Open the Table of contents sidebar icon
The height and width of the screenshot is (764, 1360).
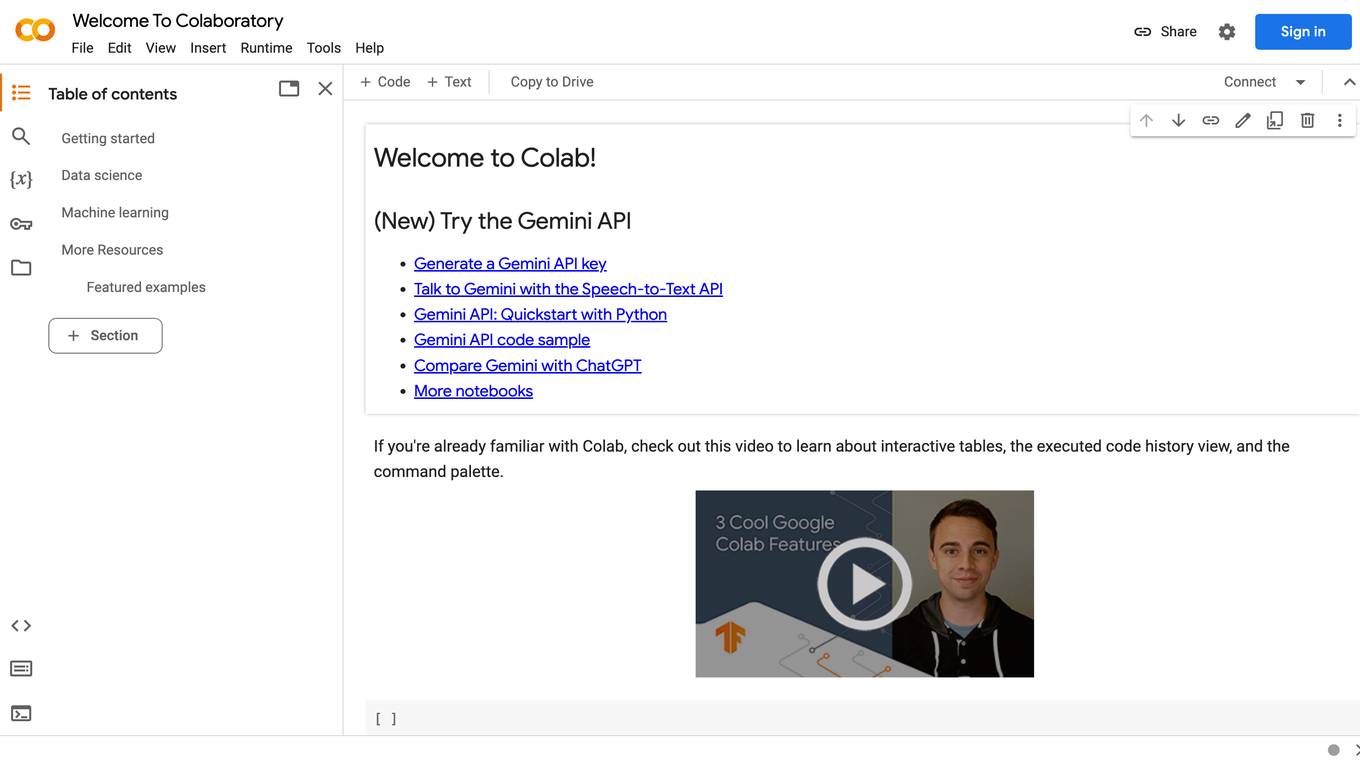pos(21,93)
